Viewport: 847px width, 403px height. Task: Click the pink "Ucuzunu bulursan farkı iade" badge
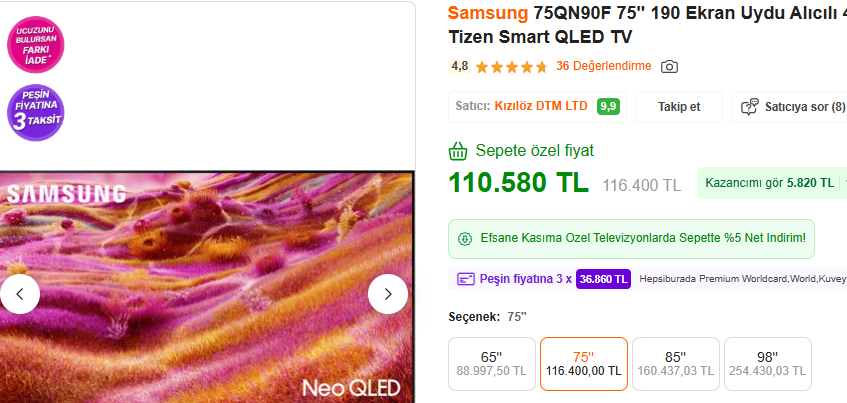[x=36, y=44]
